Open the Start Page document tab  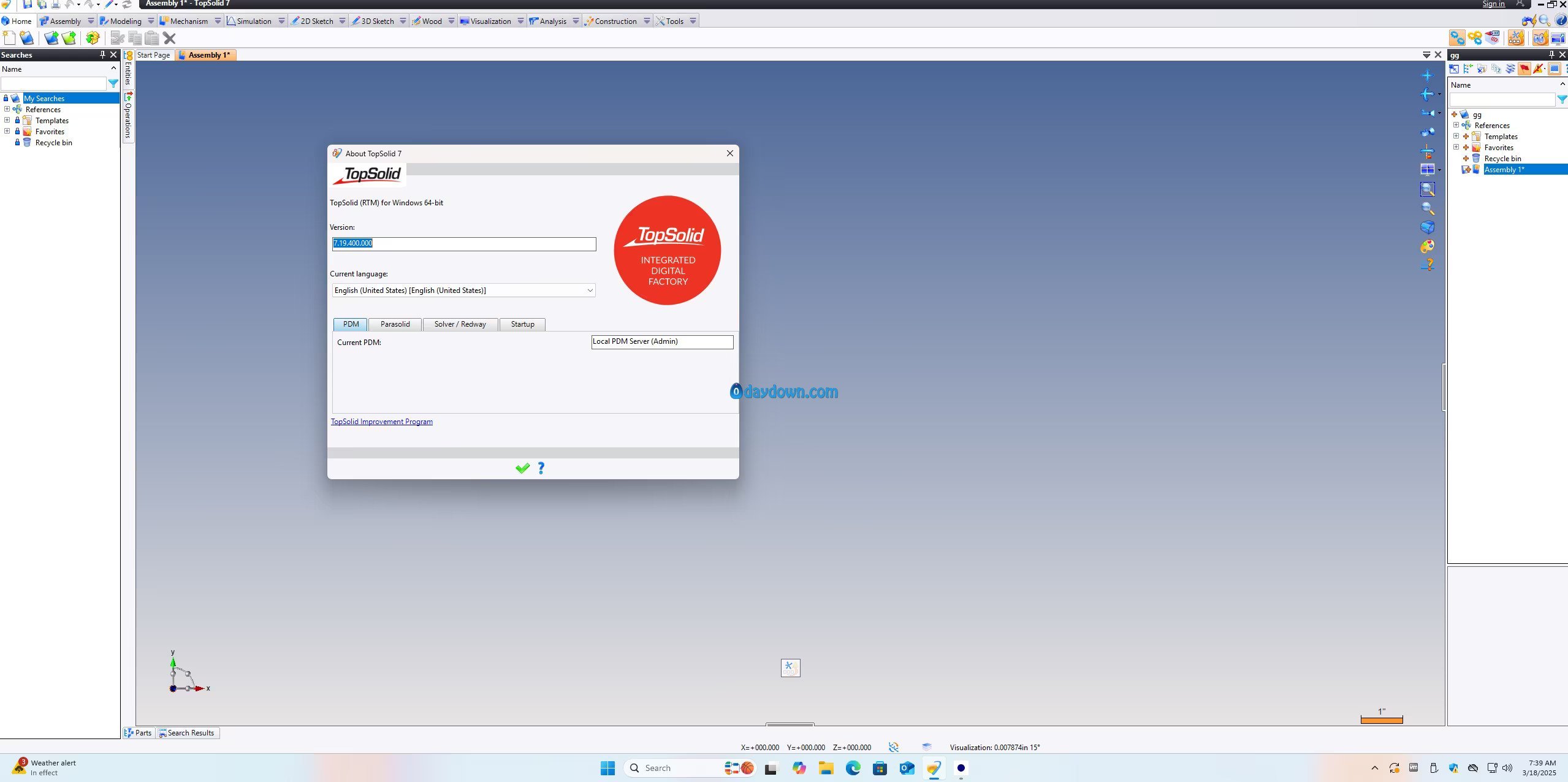tap(154, 55)
